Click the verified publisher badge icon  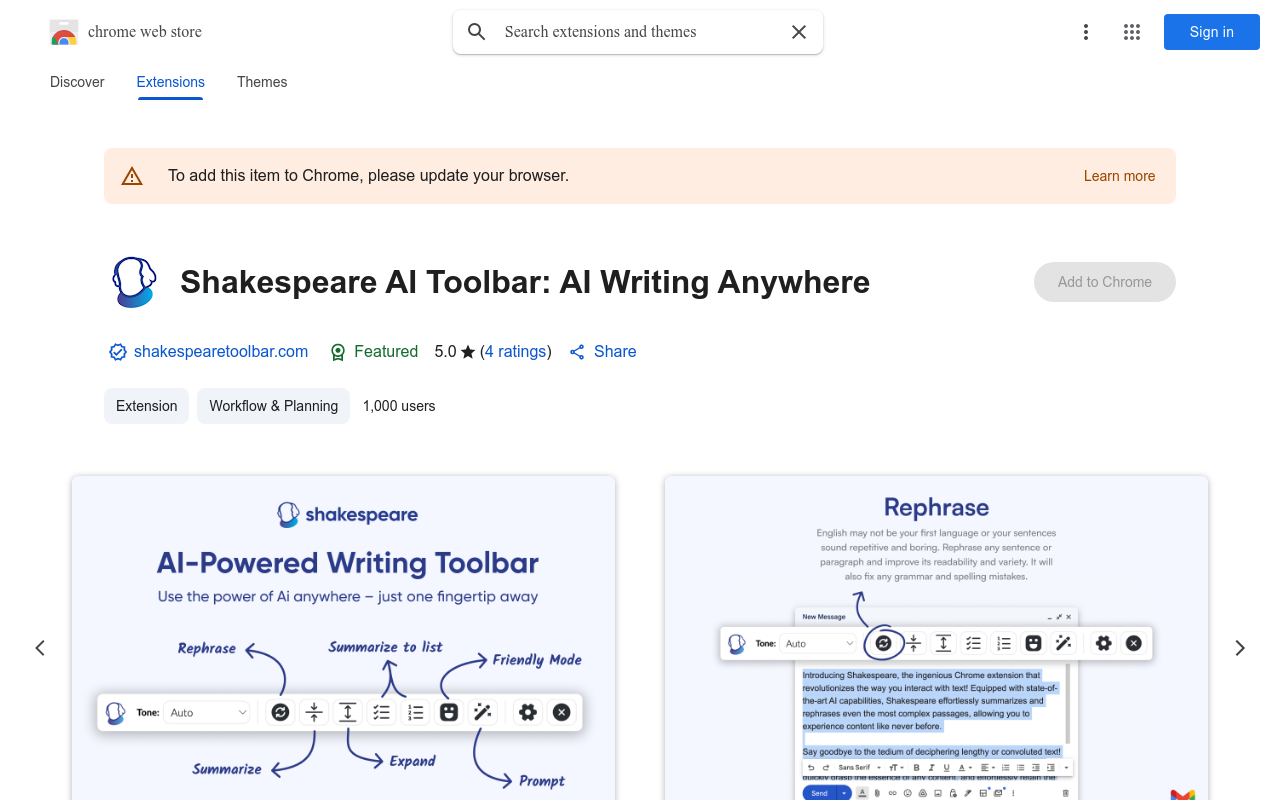(118, 352)
